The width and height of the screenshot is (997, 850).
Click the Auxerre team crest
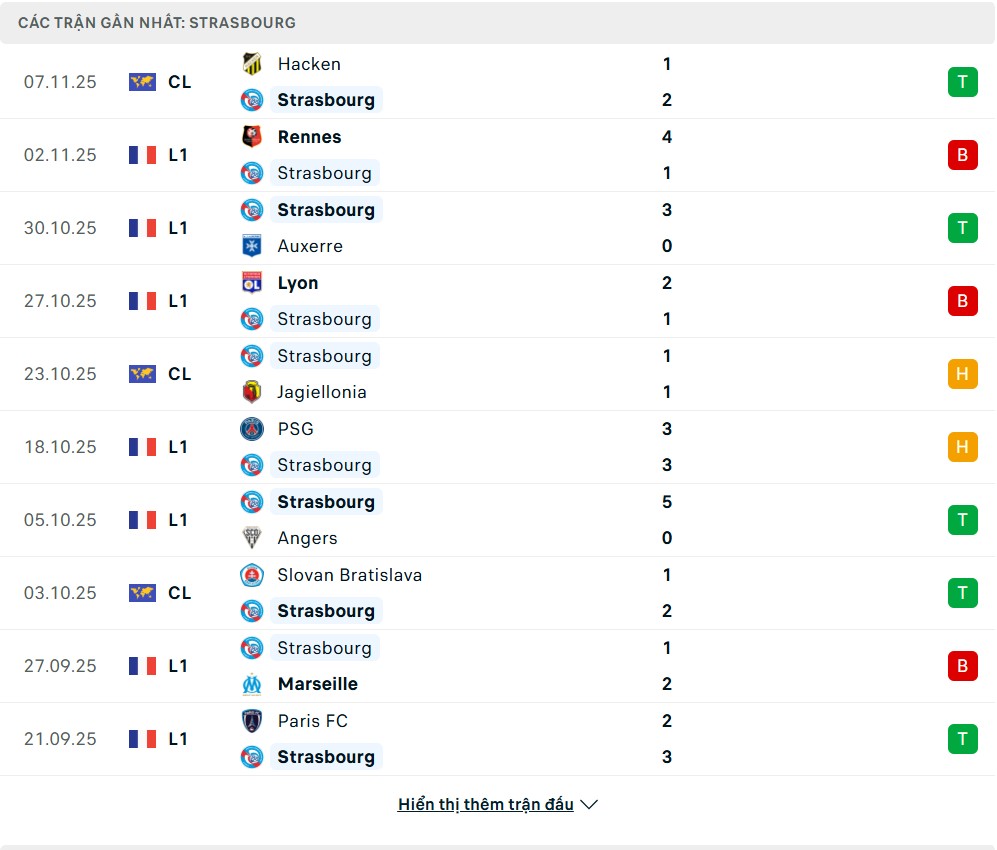(252, 246)
